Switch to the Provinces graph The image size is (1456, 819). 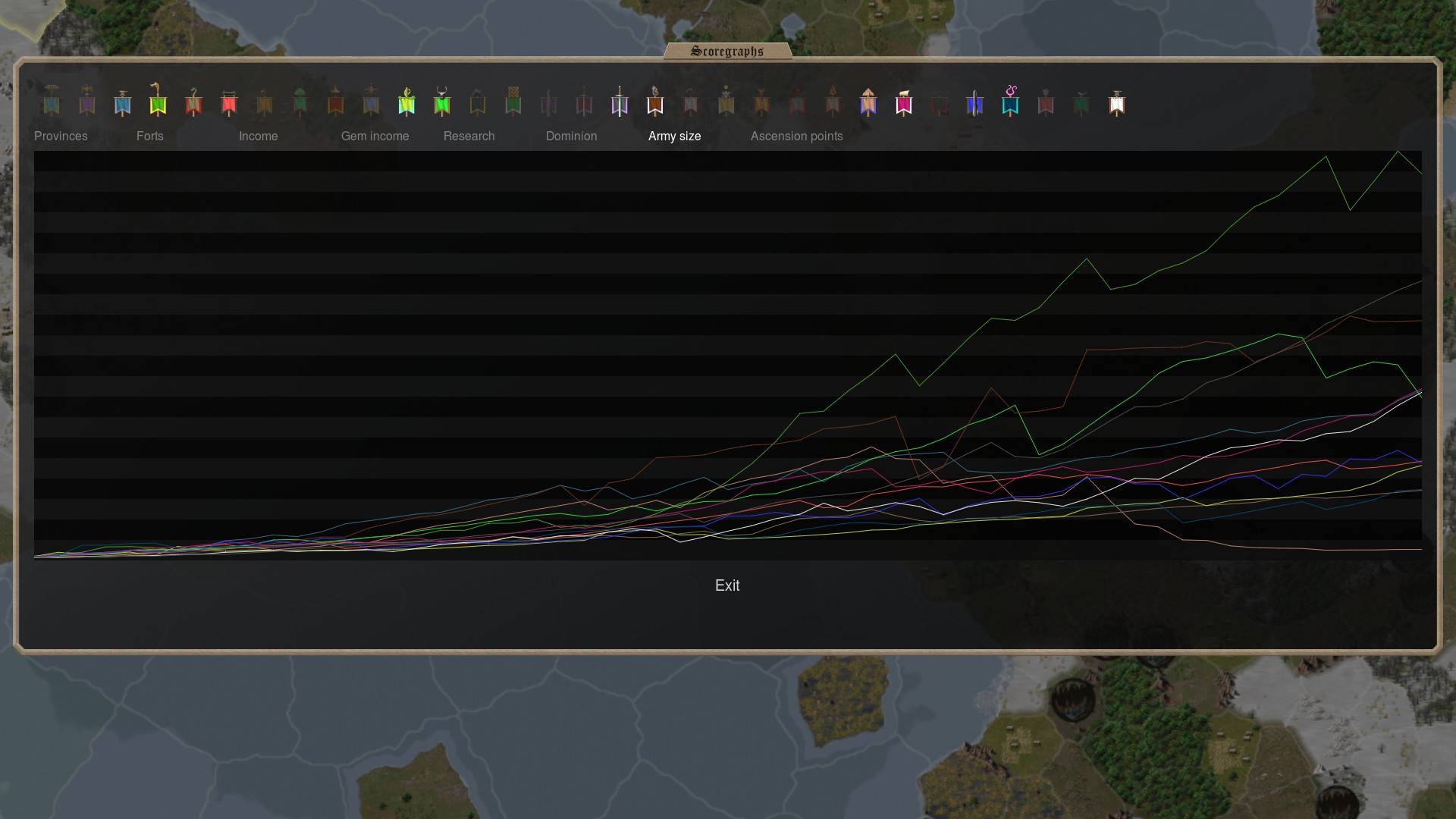click(x=61, y=136)
